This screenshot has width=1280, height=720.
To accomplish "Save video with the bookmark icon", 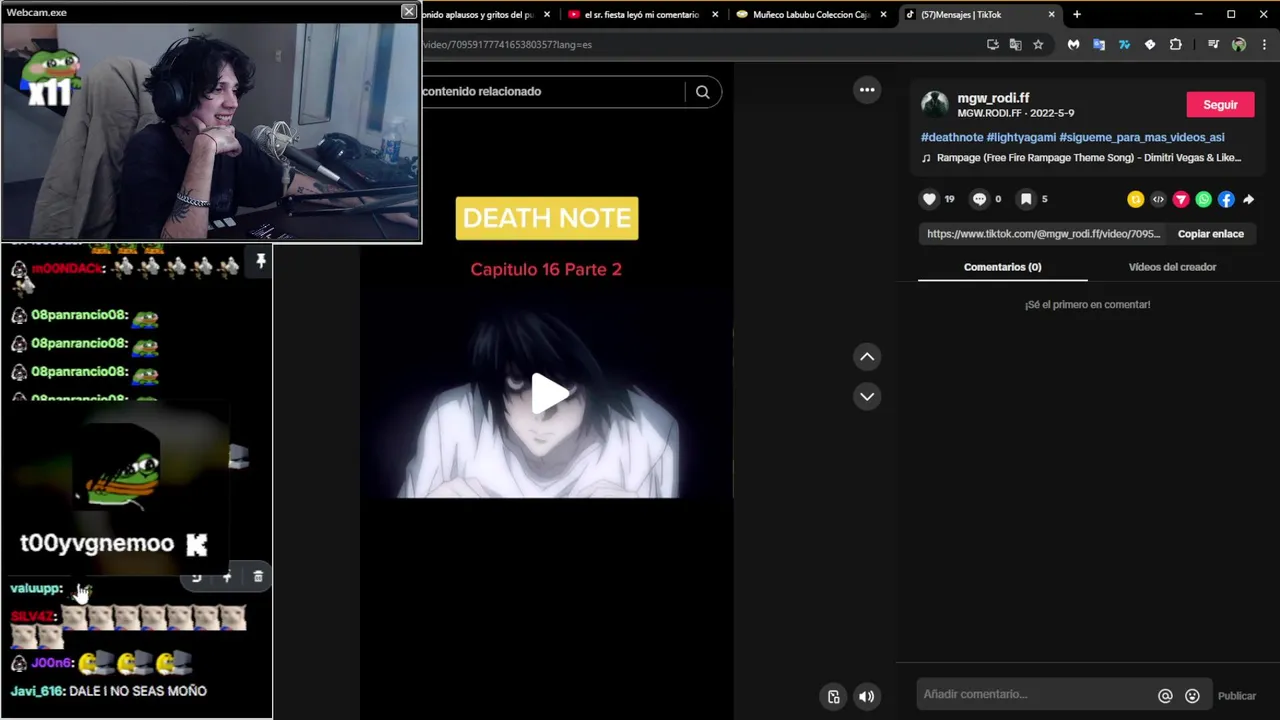I will tap(1026, 199).
